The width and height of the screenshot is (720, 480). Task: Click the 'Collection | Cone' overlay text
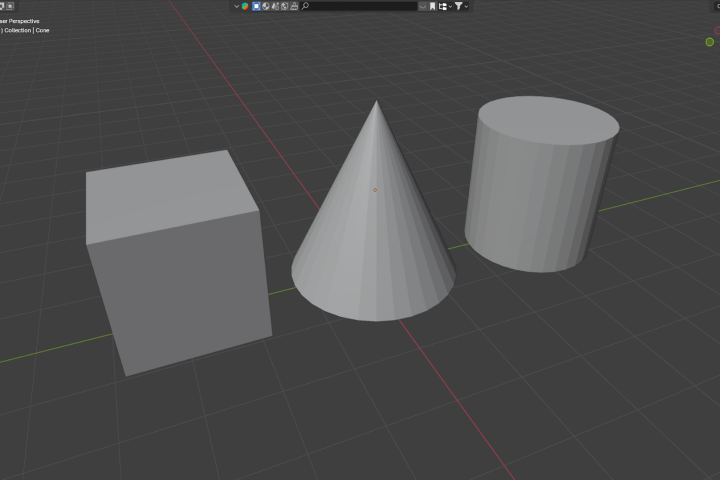click(27, 30)
